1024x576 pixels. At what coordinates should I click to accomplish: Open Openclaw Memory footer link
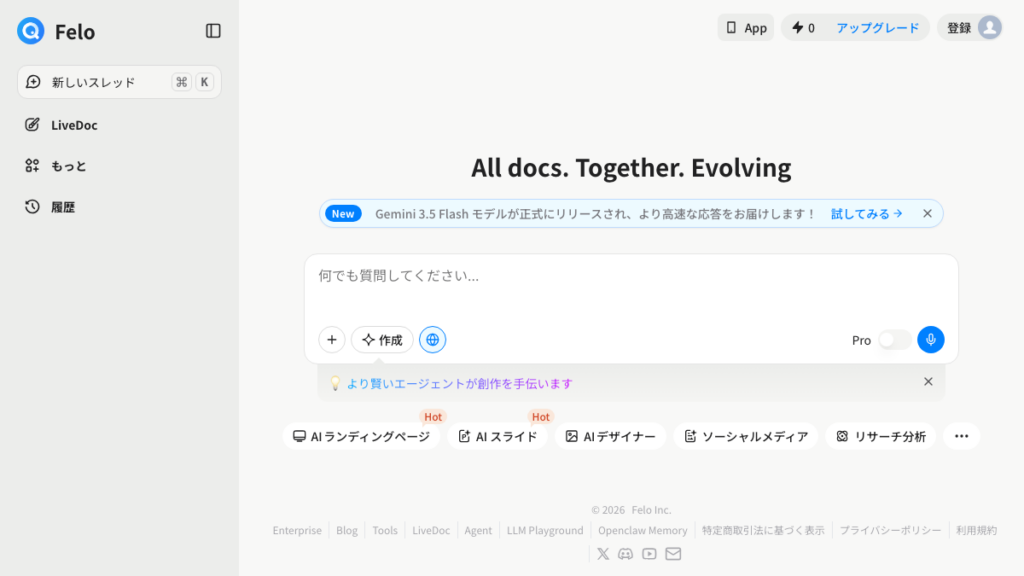643,530
